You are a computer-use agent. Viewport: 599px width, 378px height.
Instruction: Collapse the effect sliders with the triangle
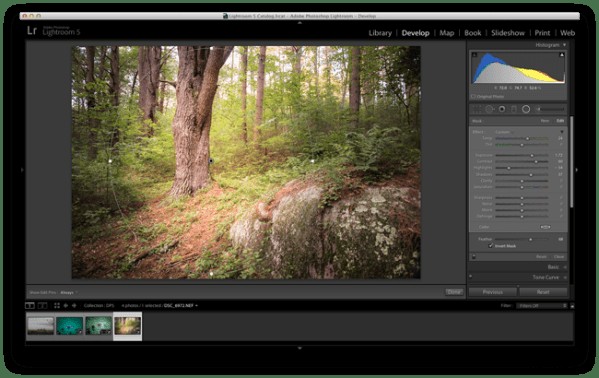coord(562,132)
